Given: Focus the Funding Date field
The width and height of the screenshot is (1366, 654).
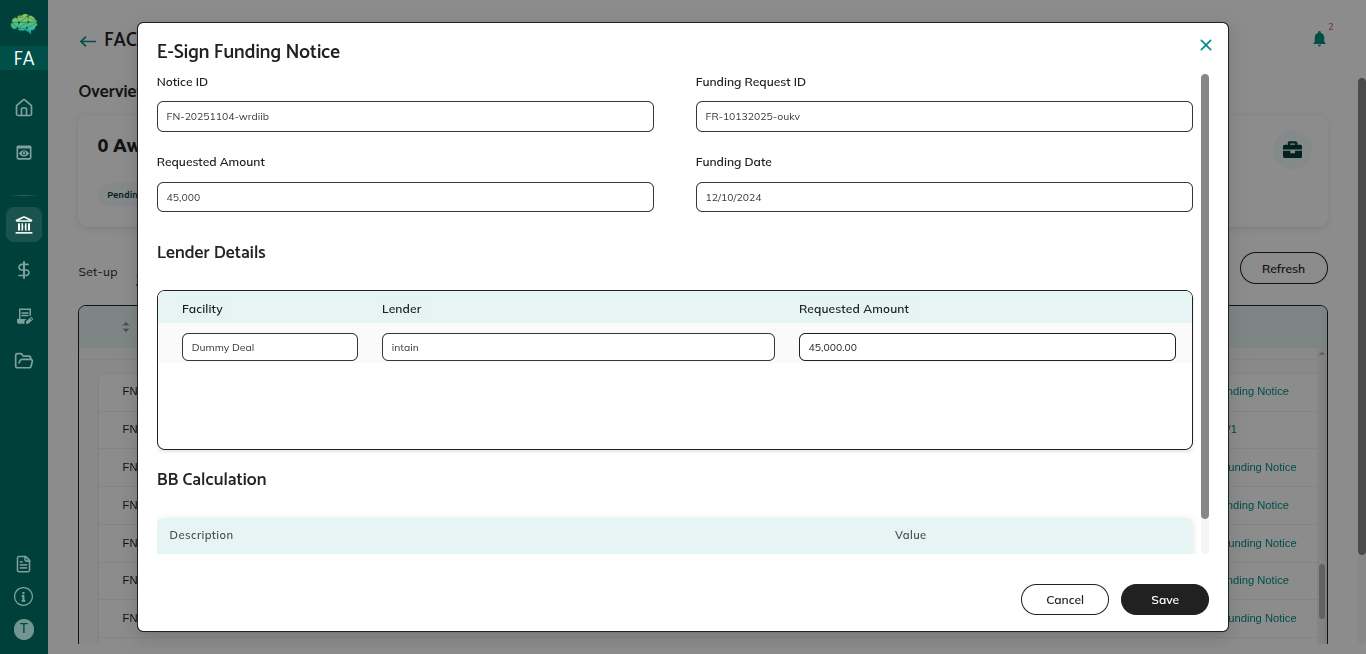Looking at the screenshot, I should (943, 198).
